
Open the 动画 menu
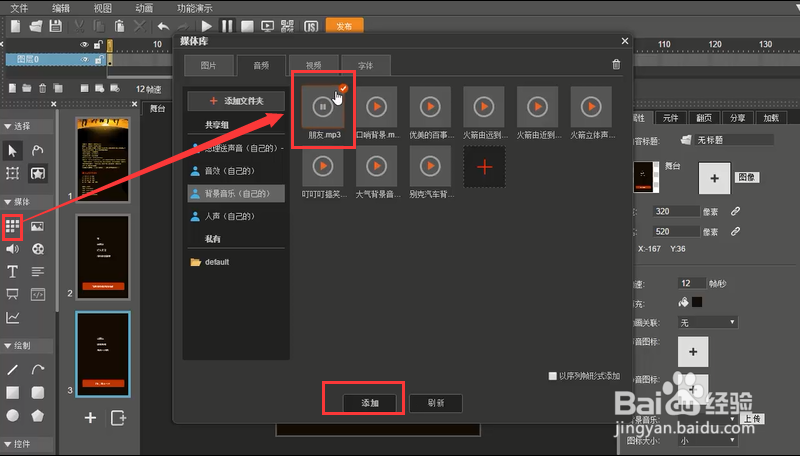click(144, 8)
